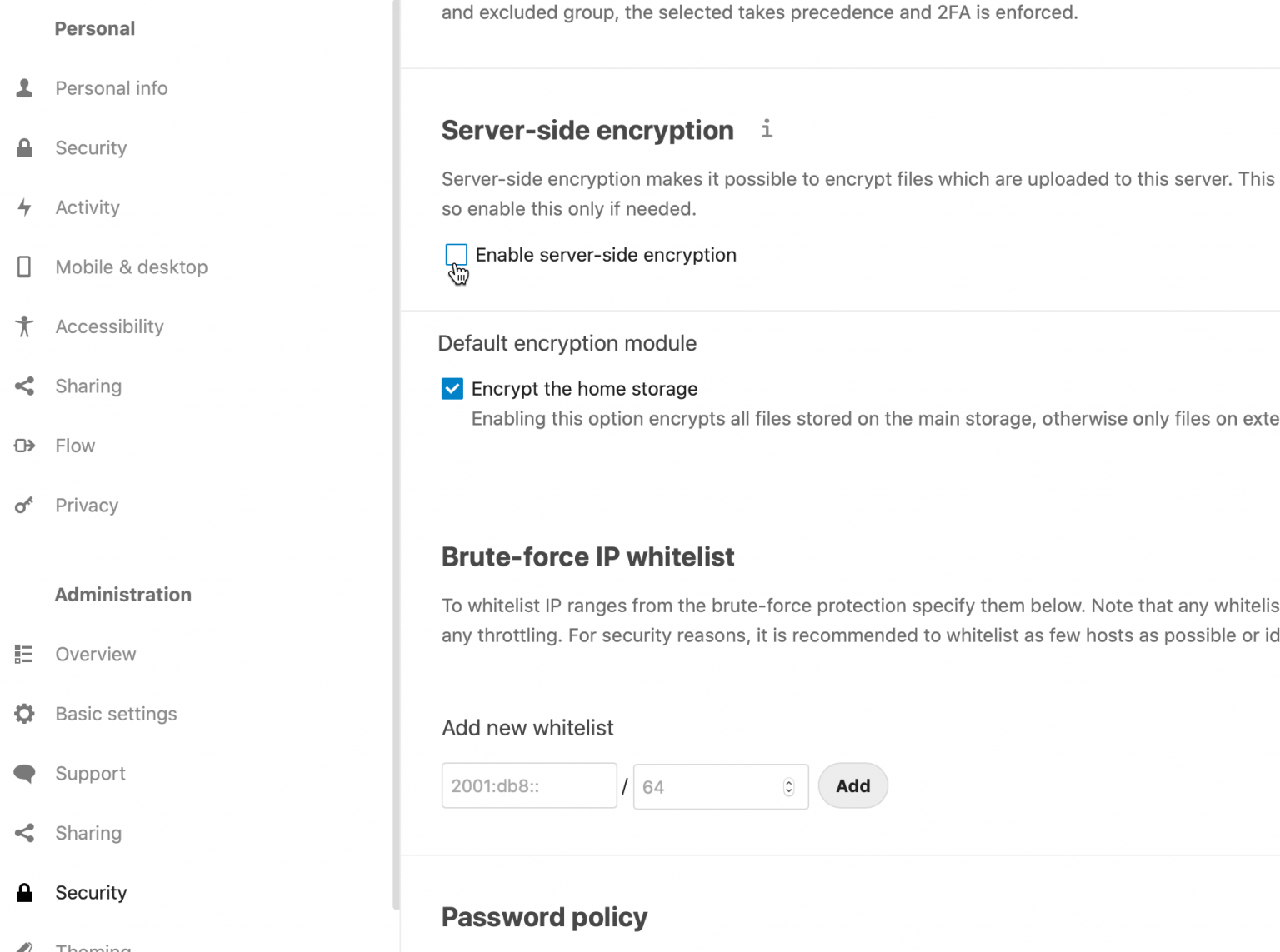1280x952 pixels.
Task: Open Support via the speech bubble icon
Action: [24, 773]
